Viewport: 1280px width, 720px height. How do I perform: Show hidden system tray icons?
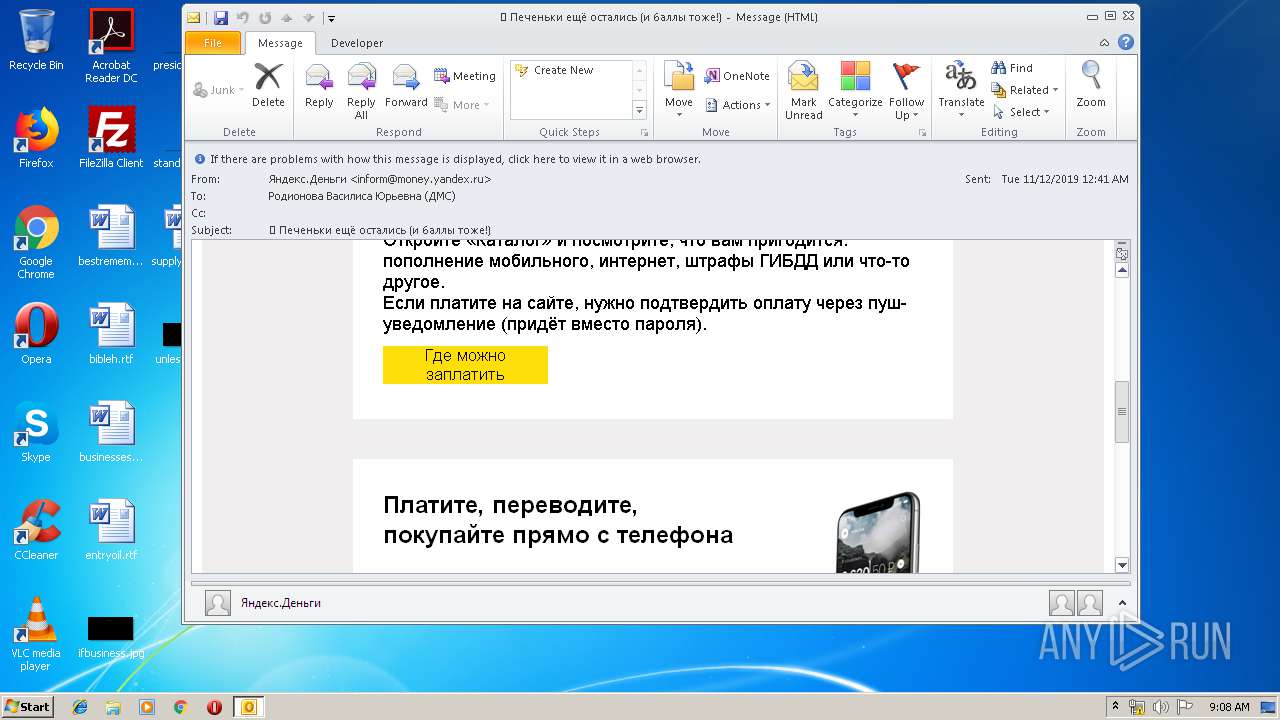[1116, 707]
